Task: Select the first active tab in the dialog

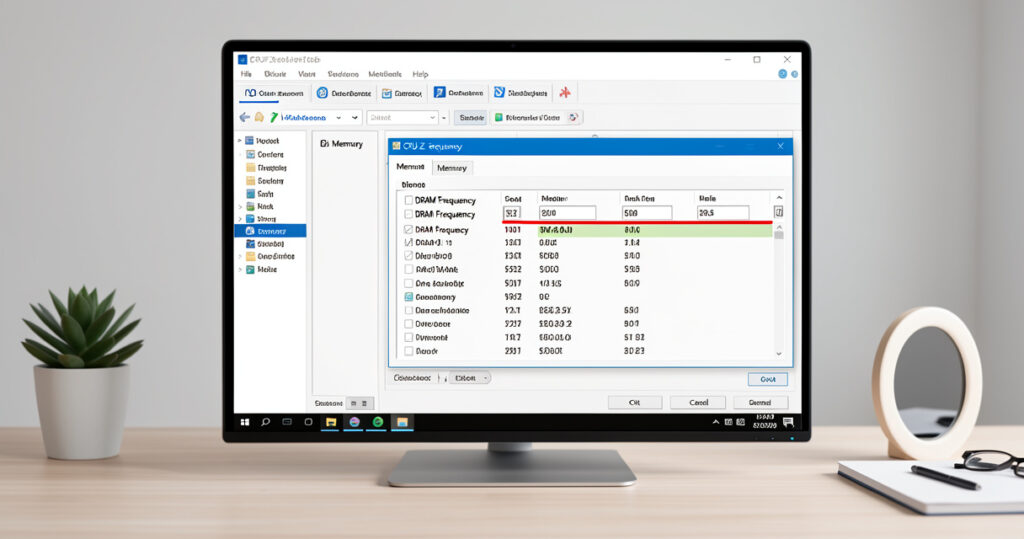Action: (410, 167)
